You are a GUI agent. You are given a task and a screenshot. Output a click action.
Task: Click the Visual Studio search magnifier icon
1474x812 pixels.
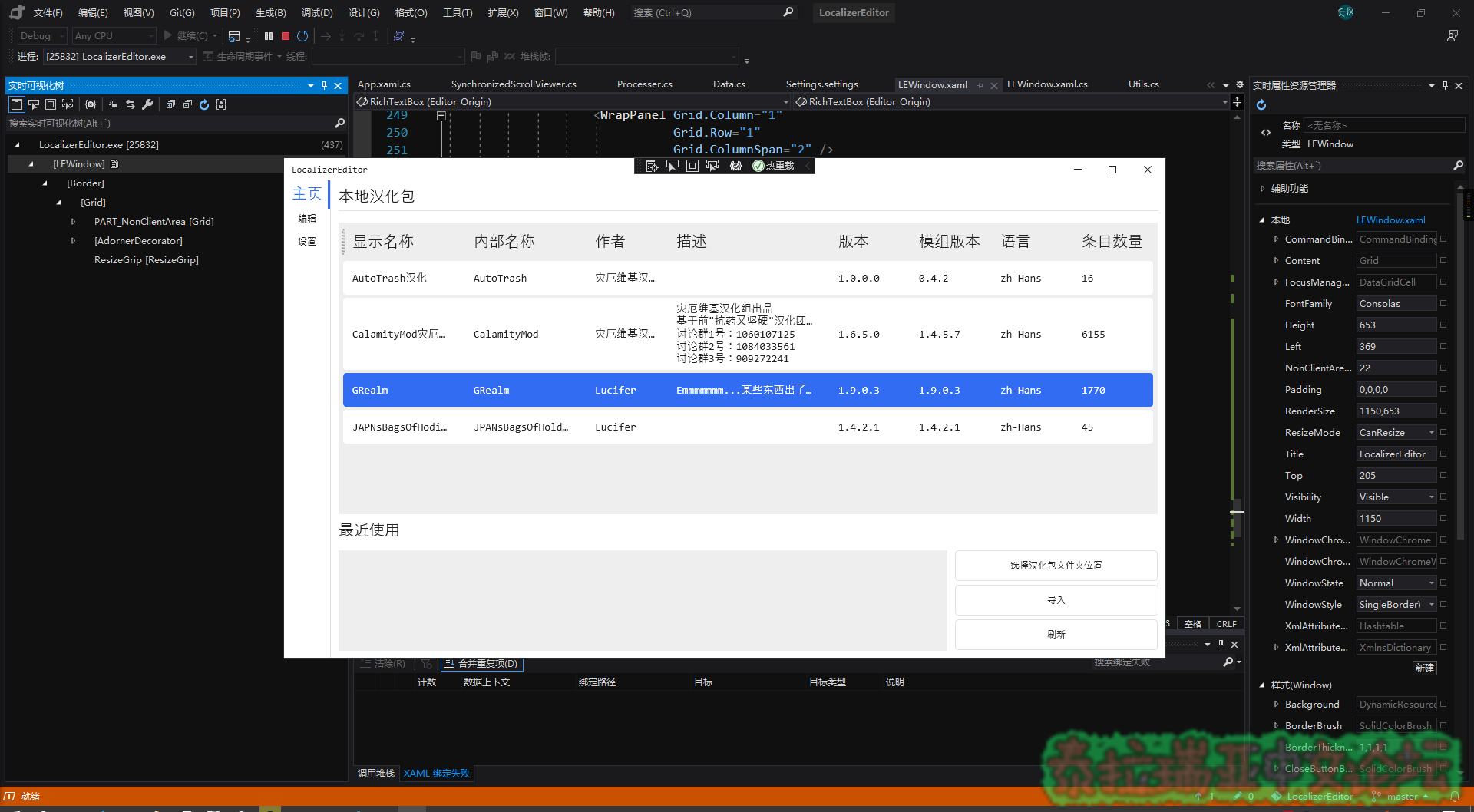(788, 12)
